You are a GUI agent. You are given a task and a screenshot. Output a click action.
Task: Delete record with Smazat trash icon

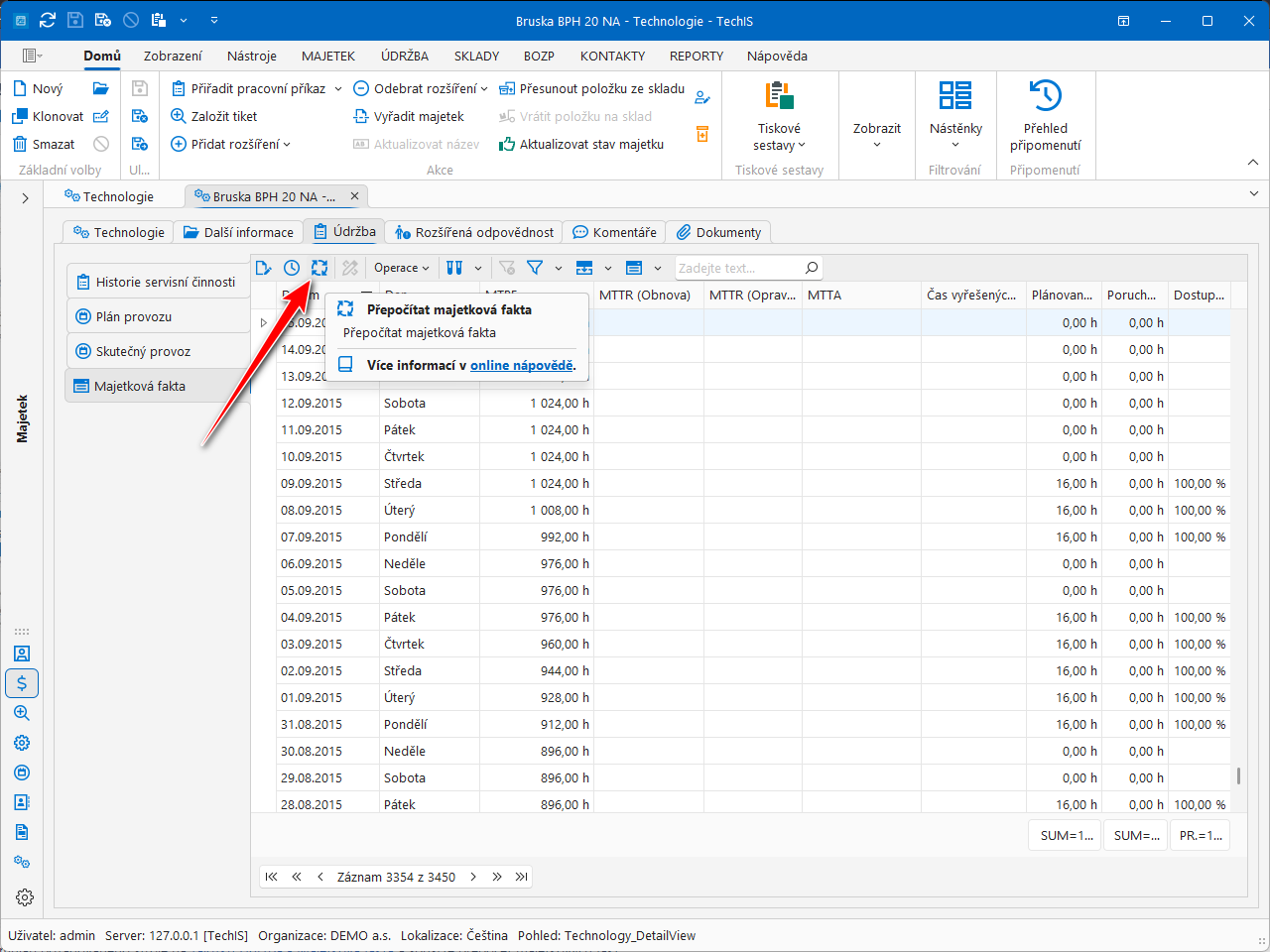click(x=20, y=144)
